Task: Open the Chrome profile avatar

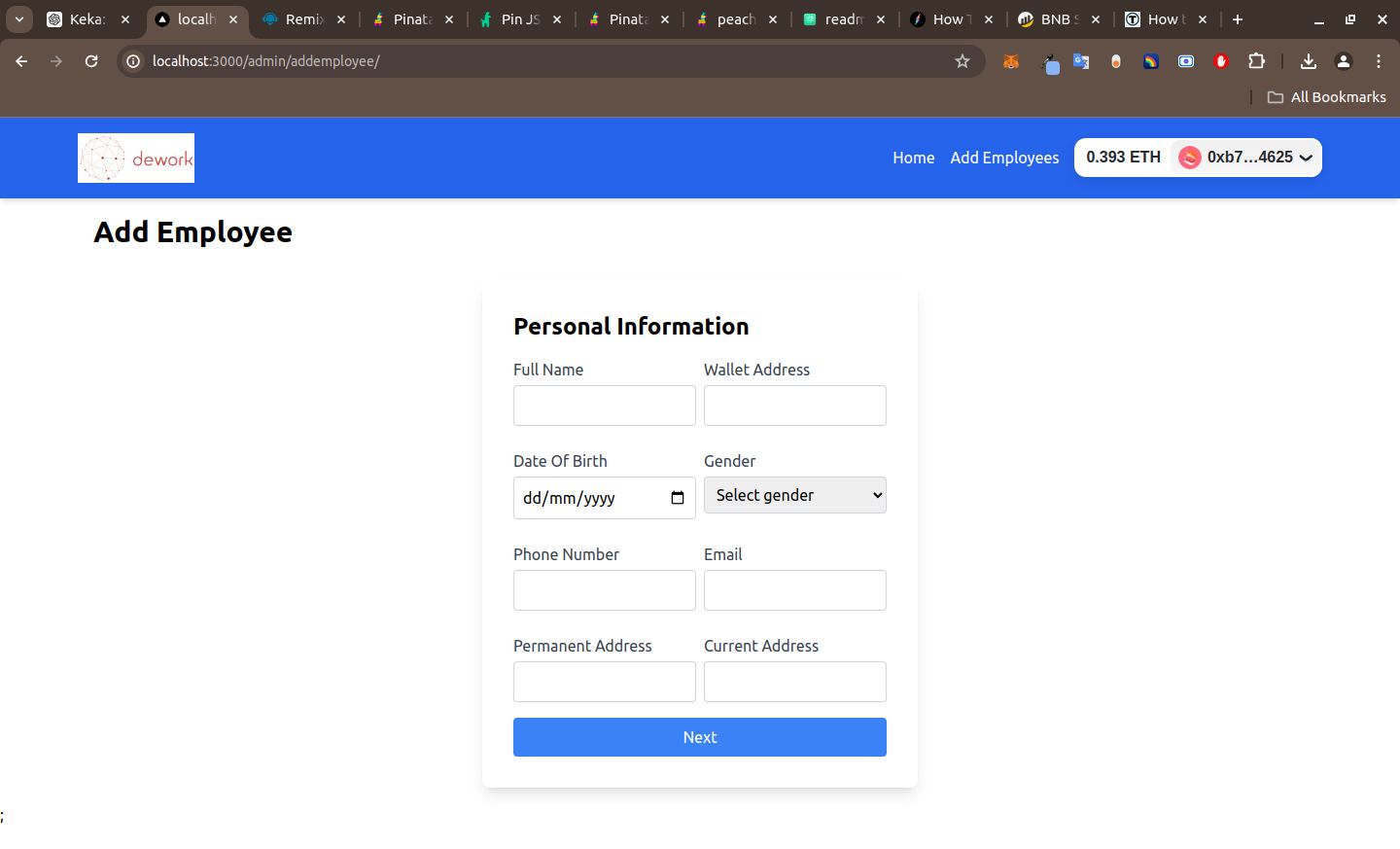Action: click(1344, 61)
